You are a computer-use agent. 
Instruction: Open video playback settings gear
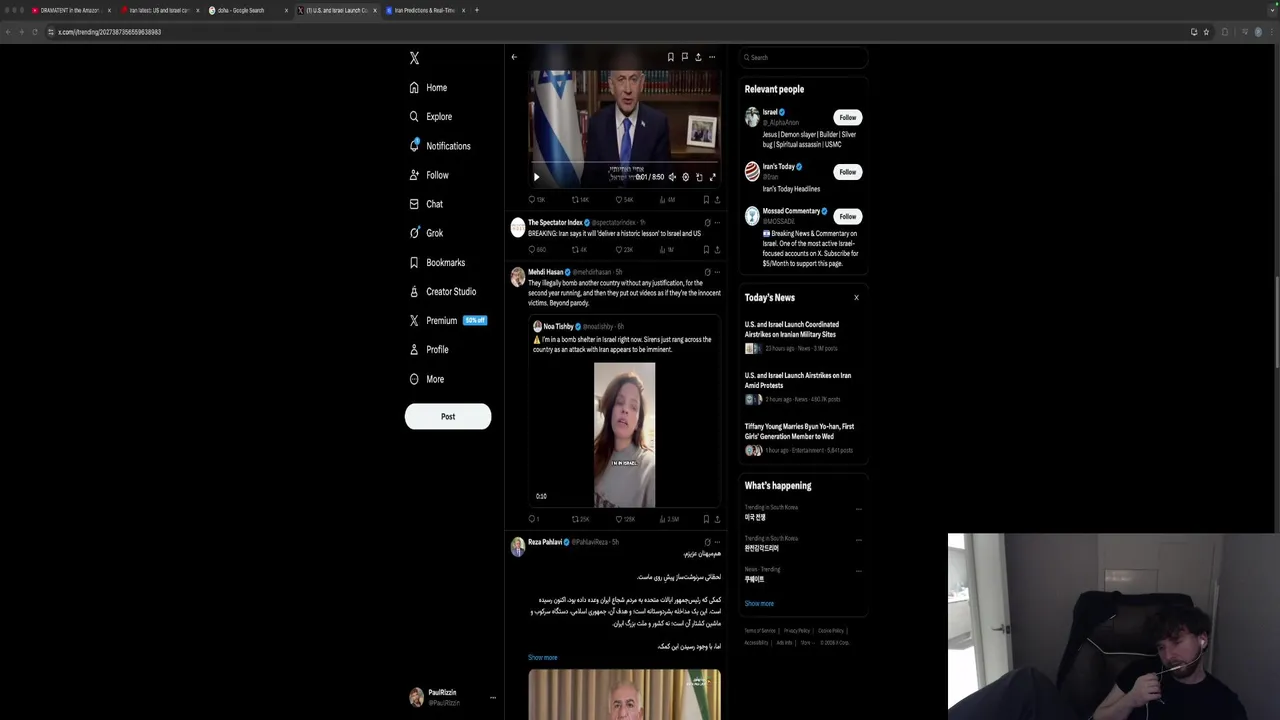pos(685,177)
